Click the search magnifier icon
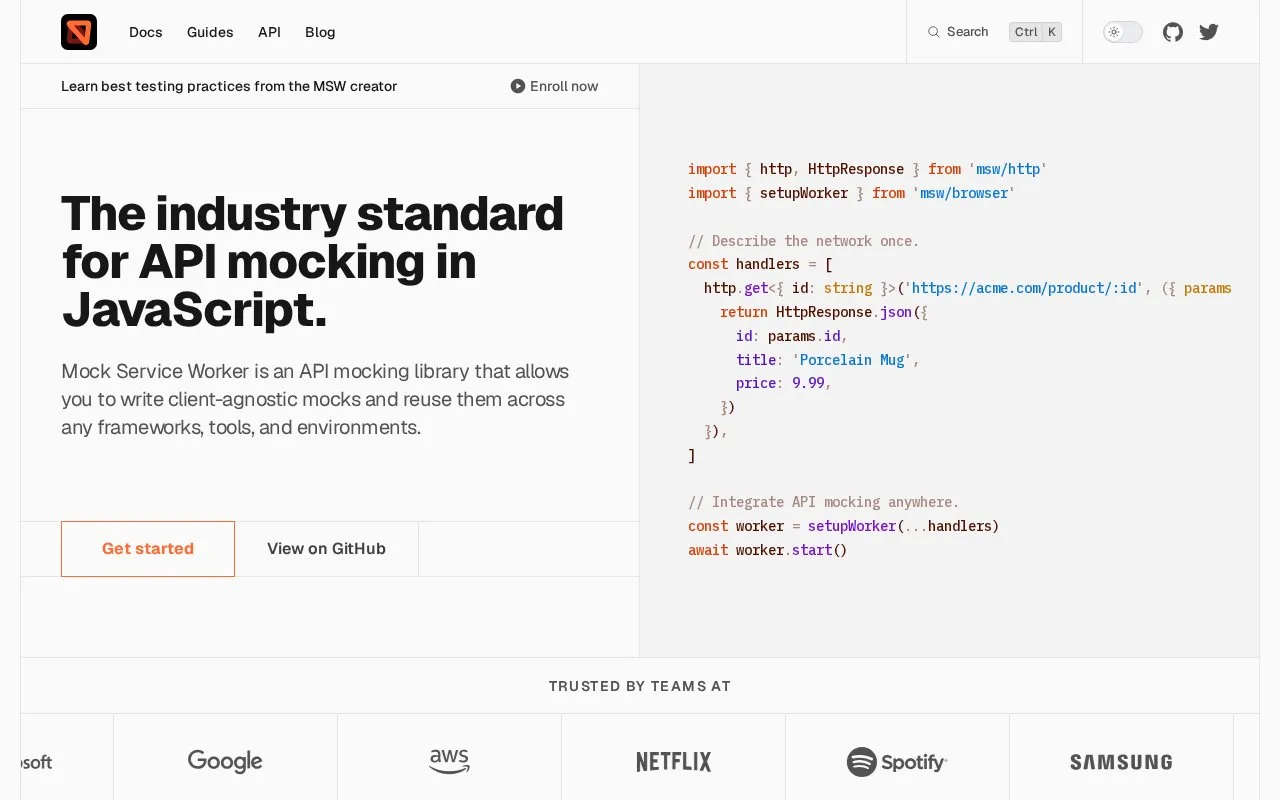This screenshot has height=800, width=1280. [x=934, y=32]
